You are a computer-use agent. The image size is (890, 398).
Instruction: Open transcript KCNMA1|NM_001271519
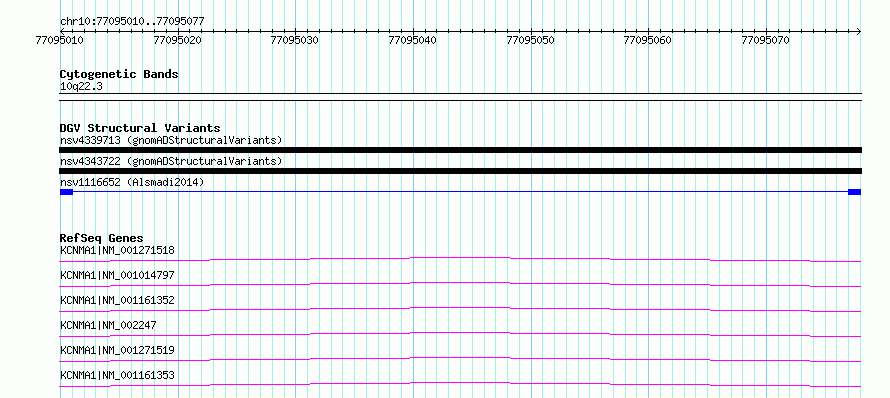point(117,350)
